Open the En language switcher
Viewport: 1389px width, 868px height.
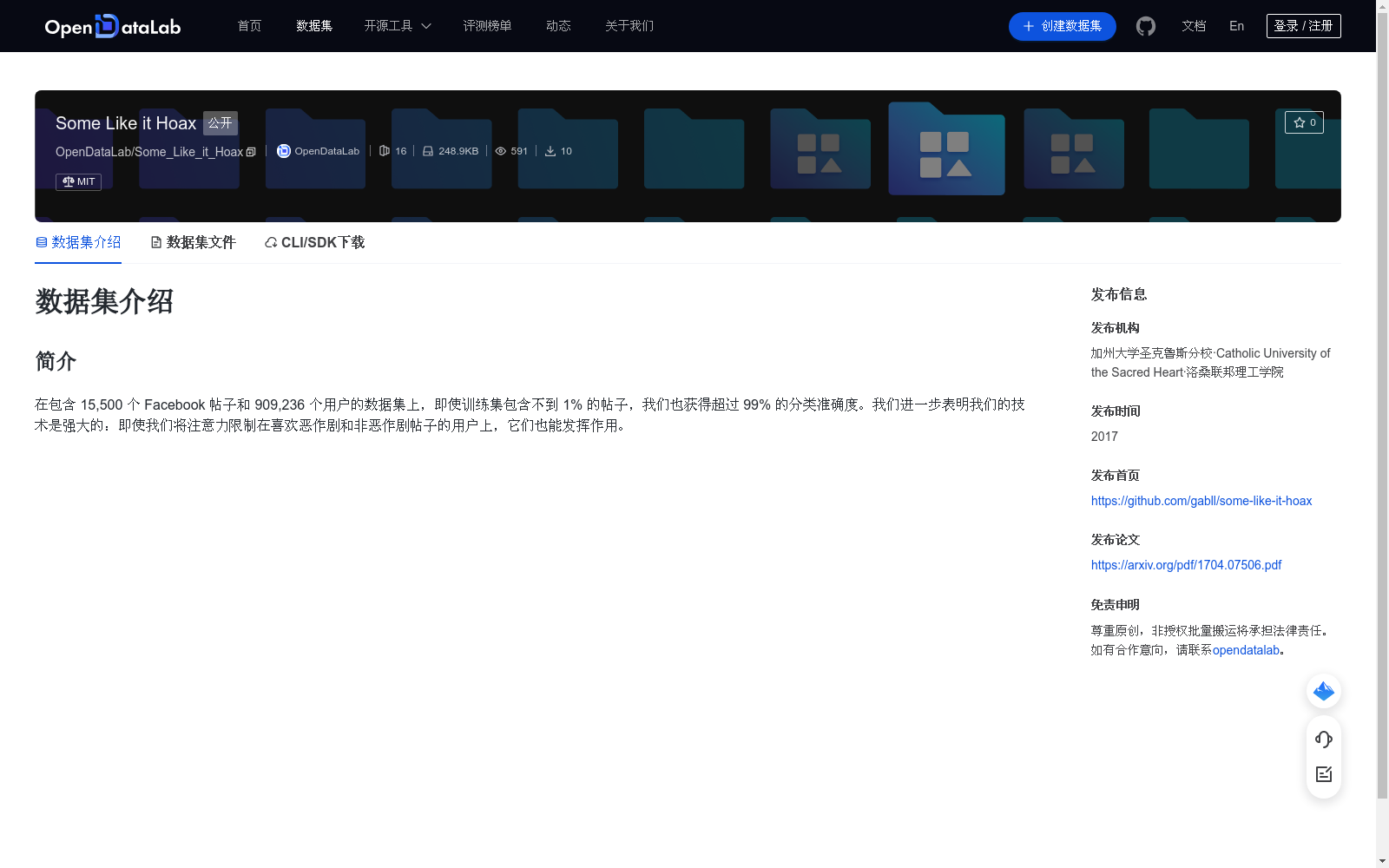(1235, 26)
